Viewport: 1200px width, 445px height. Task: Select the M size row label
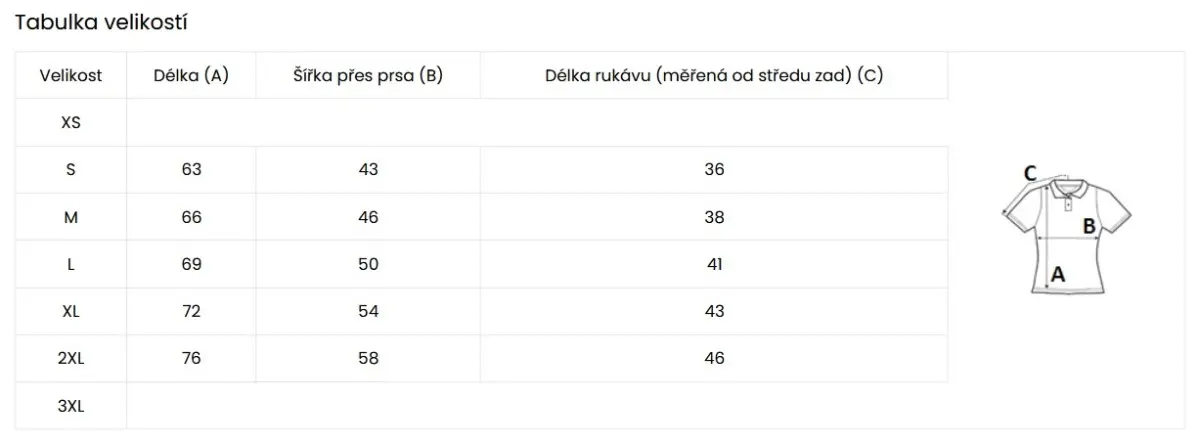coord(71,217)
